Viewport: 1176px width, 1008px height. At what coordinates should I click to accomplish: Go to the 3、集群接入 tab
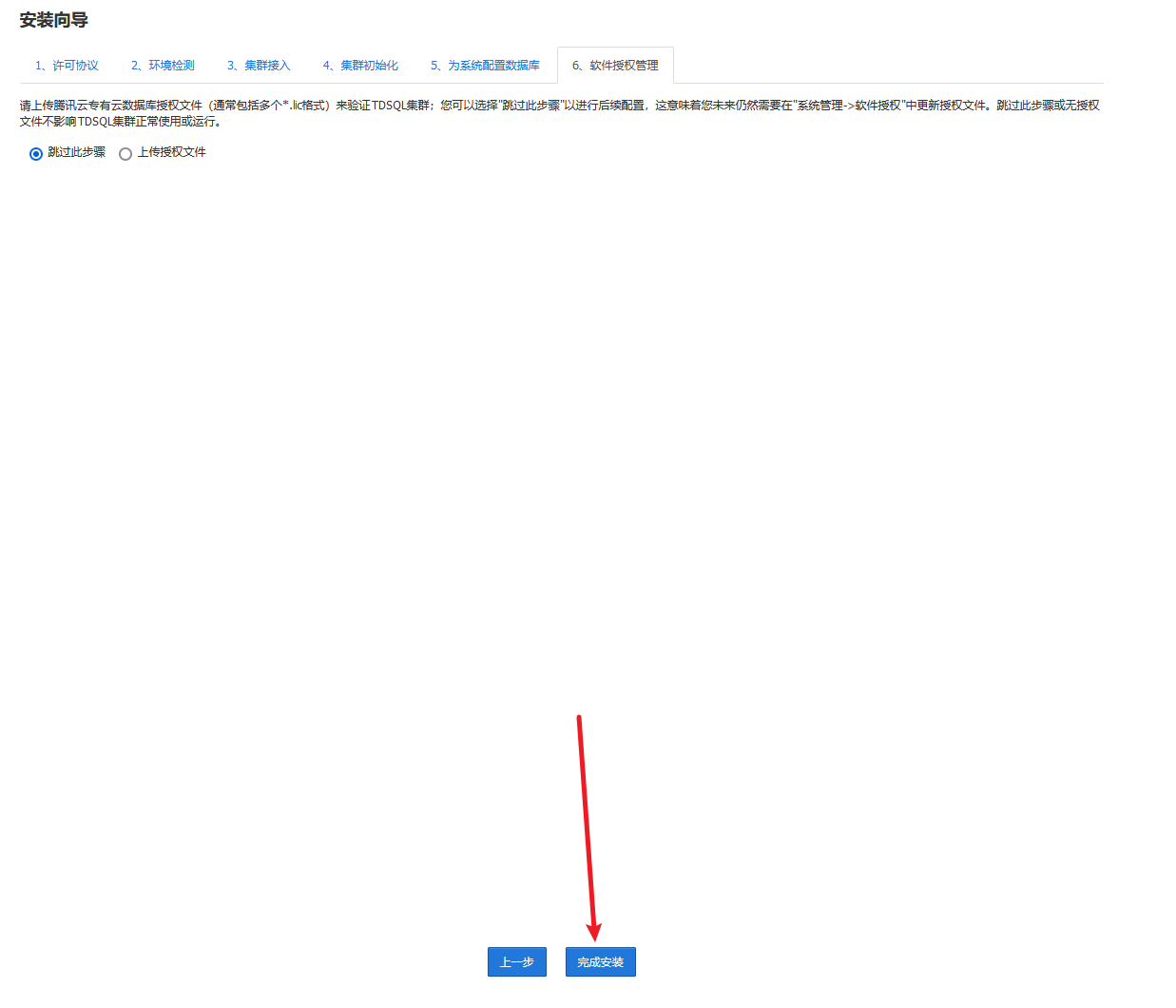point(259,66)
